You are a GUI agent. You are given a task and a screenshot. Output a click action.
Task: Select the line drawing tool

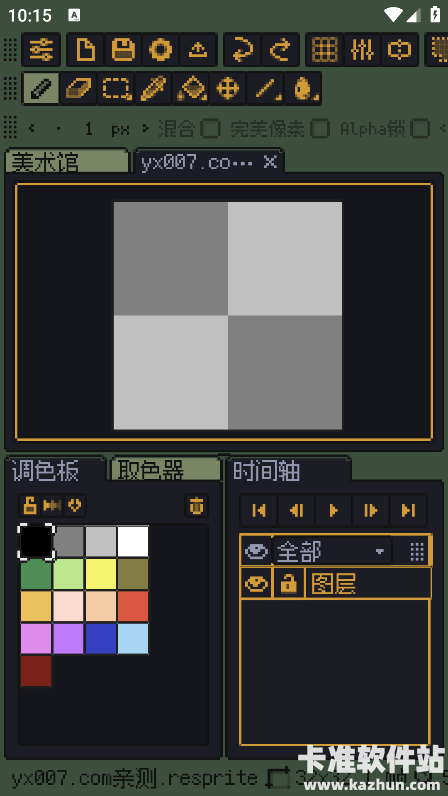click(x=266, y=88)
